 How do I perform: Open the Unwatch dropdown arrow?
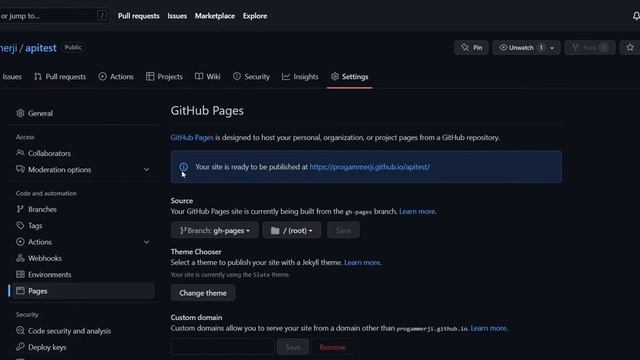click(552, 48)
